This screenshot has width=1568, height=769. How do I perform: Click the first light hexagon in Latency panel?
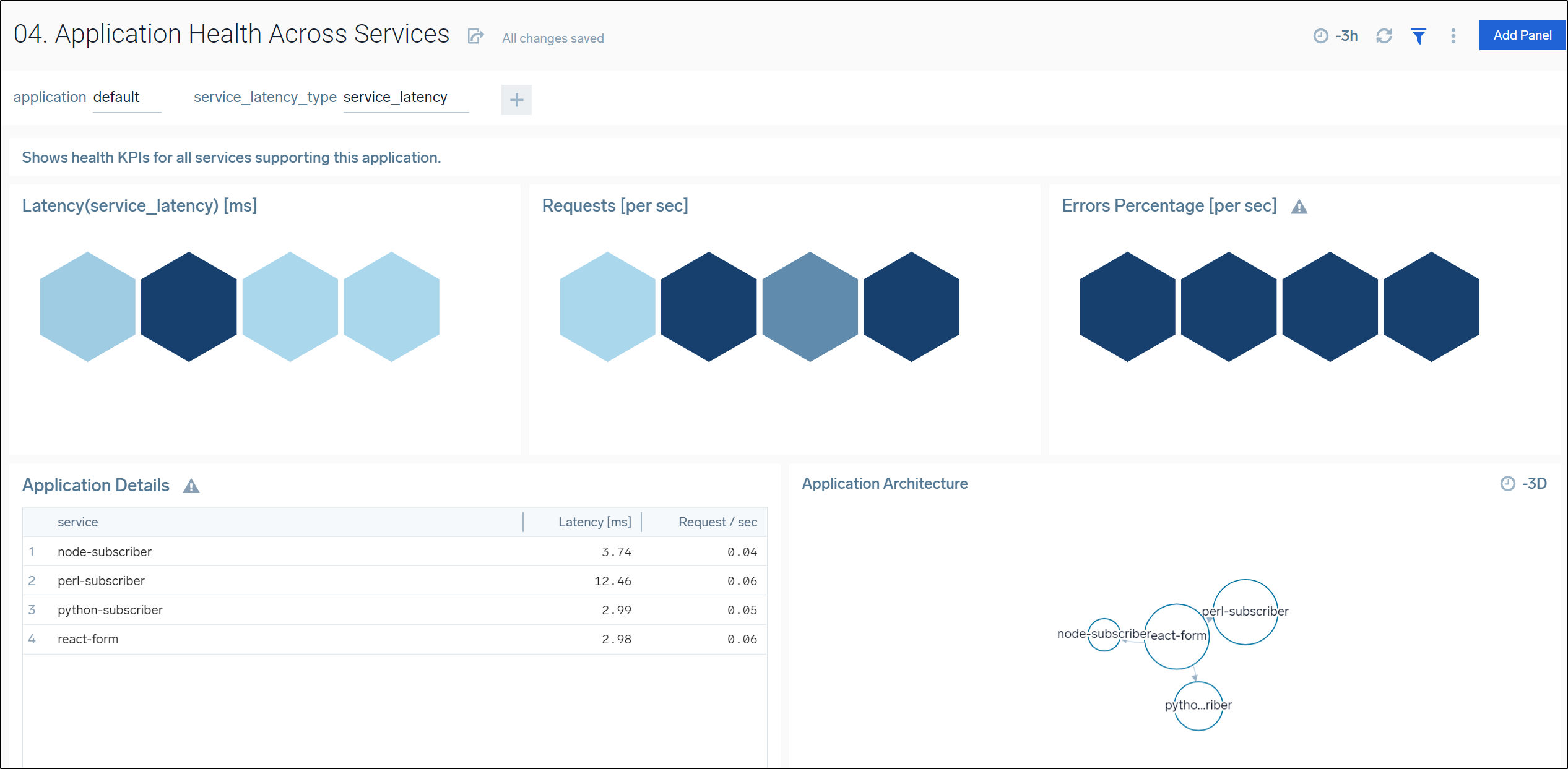click(x=87, y=307)
